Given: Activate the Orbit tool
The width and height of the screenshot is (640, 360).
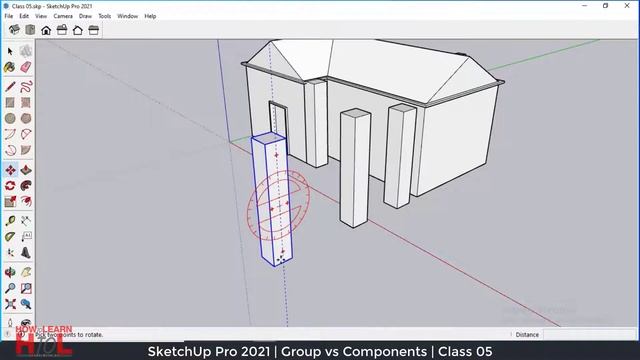Looking at the screenshot, I should point(10,272).
